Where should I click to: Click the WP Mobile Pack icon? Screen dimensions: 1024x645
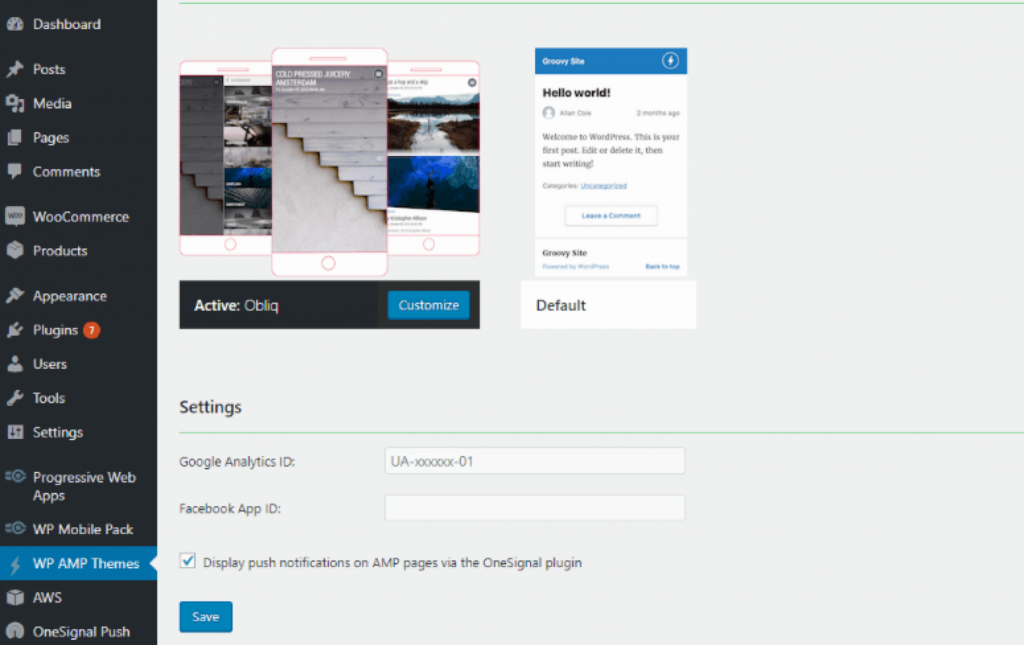click(15, 529)
